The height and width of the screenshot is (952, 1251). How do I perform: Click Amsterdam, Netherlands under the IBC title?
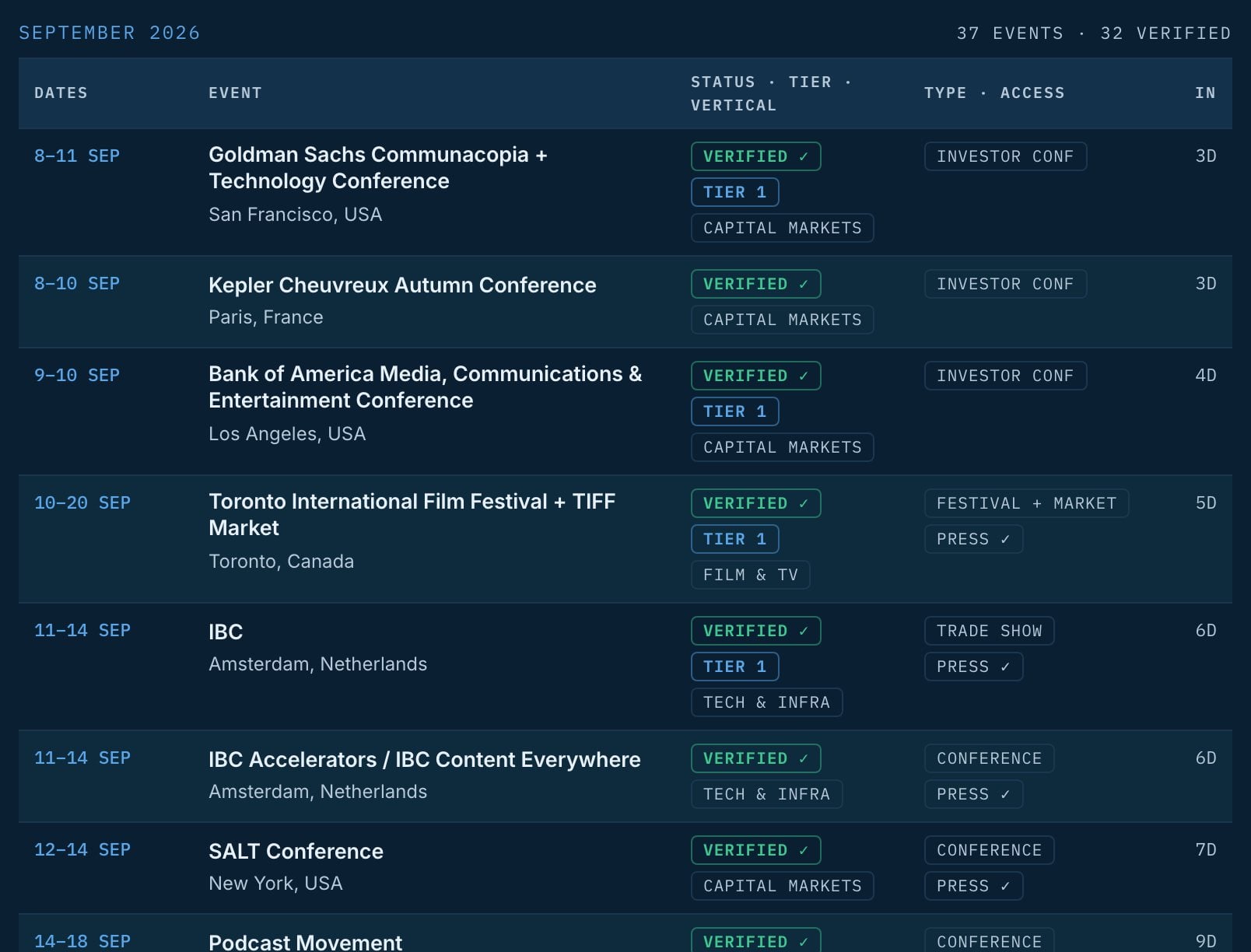317,664
